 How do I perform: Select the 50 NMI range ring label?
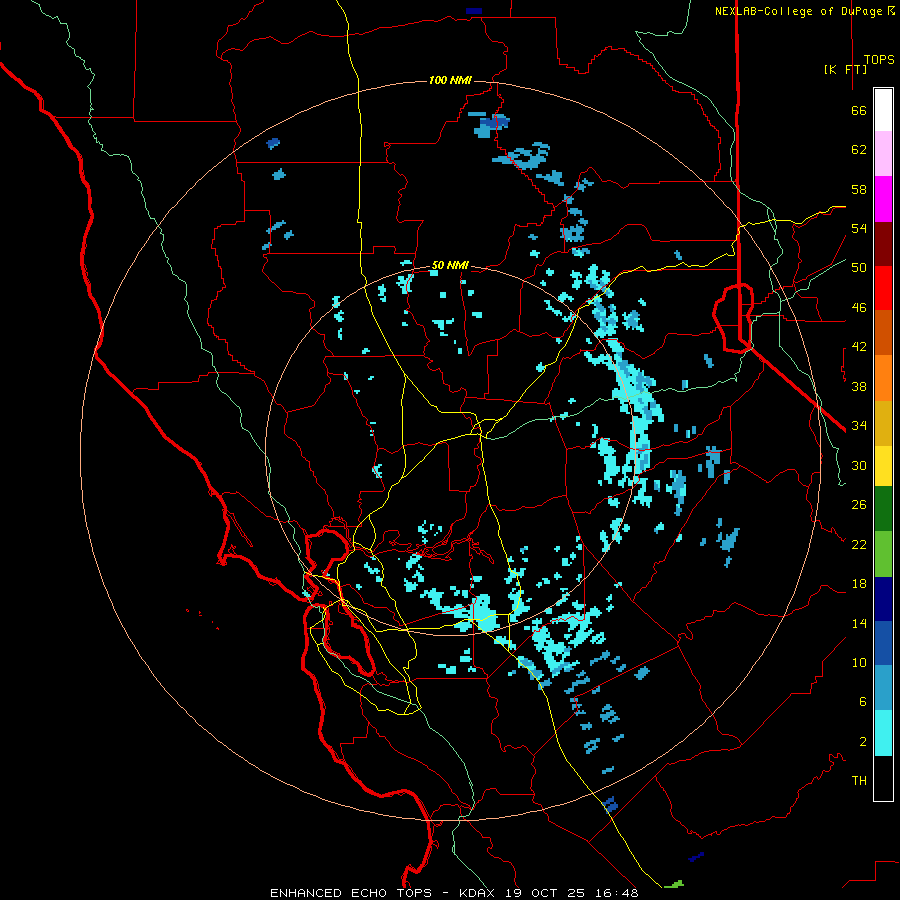click(450, 265)
